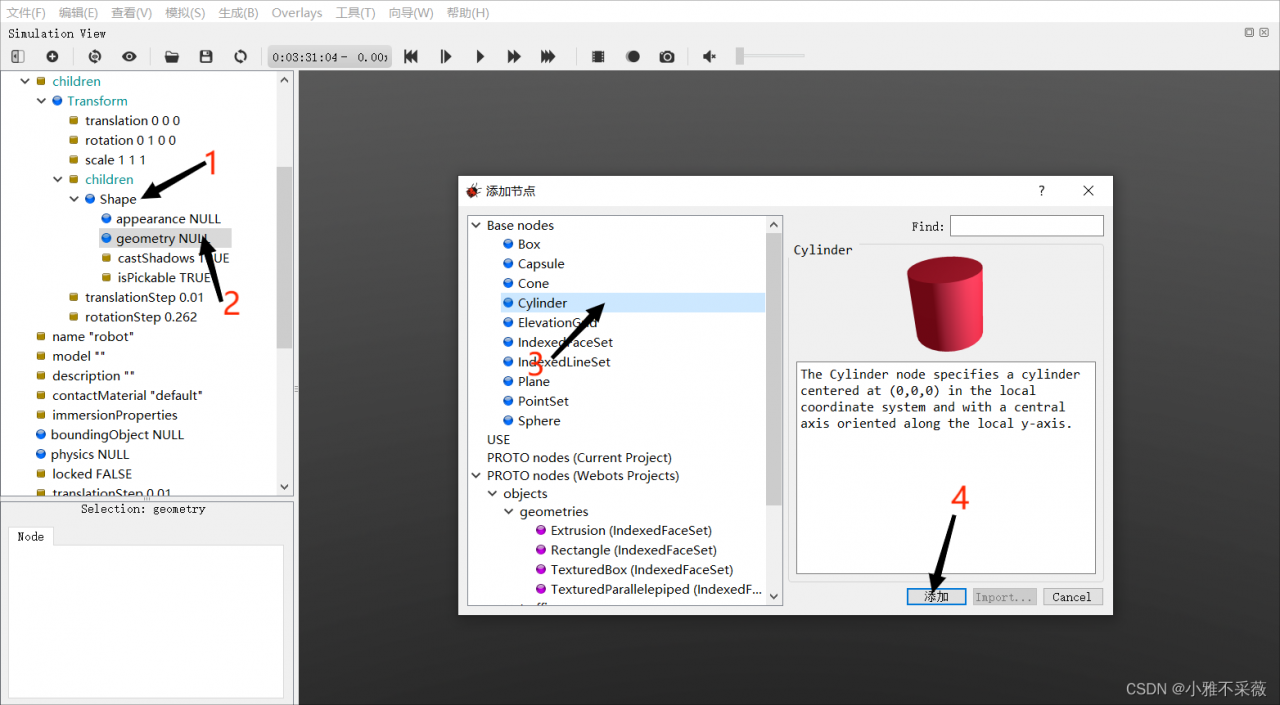
Task: Open world file with folder icon
Action: 172,57
